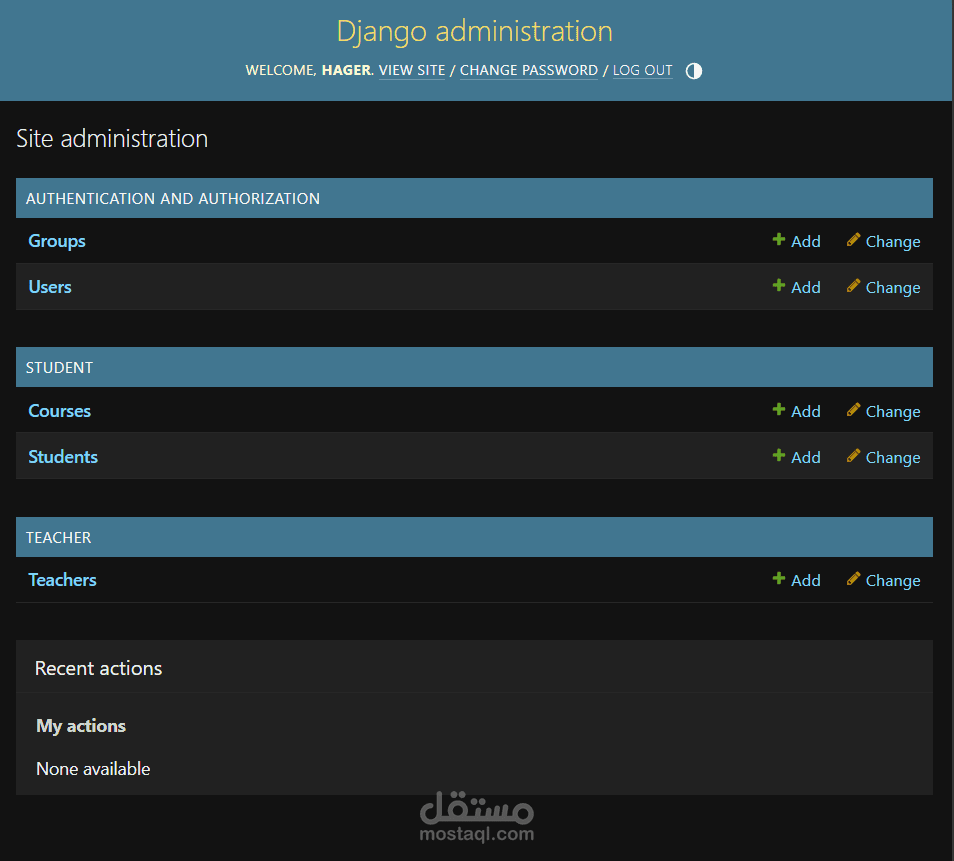The height and width of the screenshot is (861, 954).
Task: Add a new student via Add text
Action: 806,457
